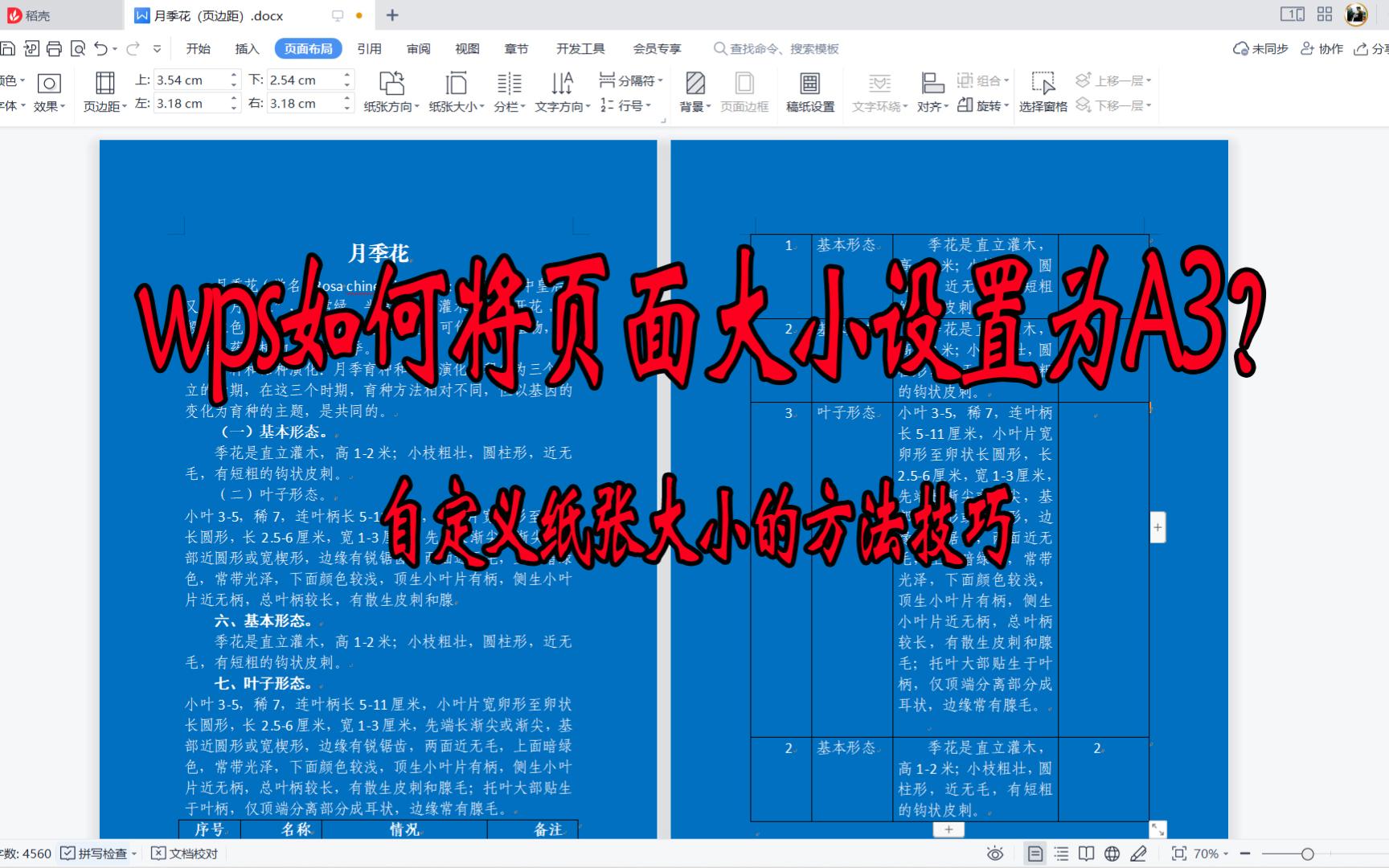The height and width of the screenshot is (868, 1389).
Task: Switch to the 视图 ribbon tab
Action: point(466,48)
